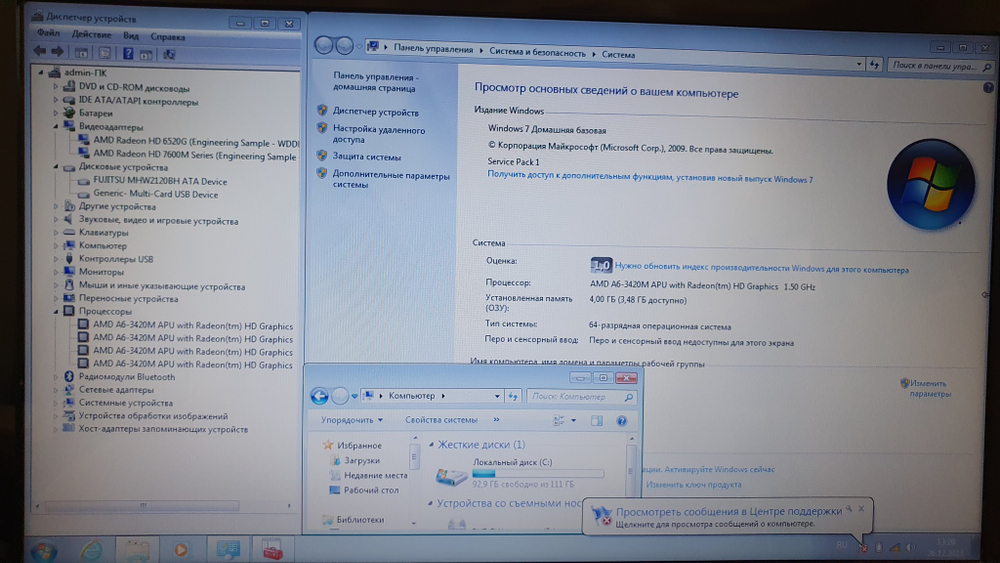Click the search box in Computer window
This screenshot has width=1000, height=563.
(581, 397)
